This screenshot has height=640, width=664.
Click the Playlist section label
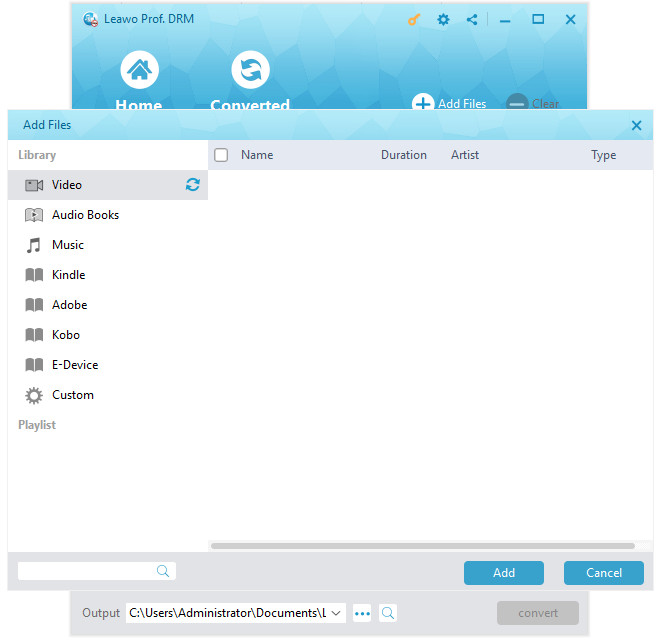point(37,425)
